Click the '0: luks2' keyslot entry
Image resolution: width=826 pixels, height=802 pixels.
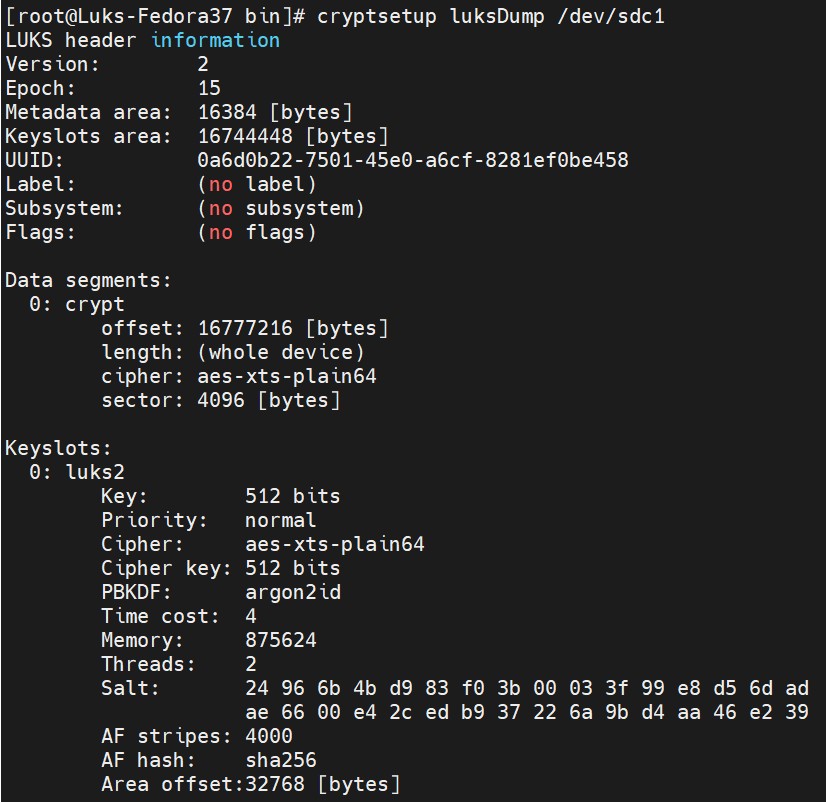click(77, 472)
